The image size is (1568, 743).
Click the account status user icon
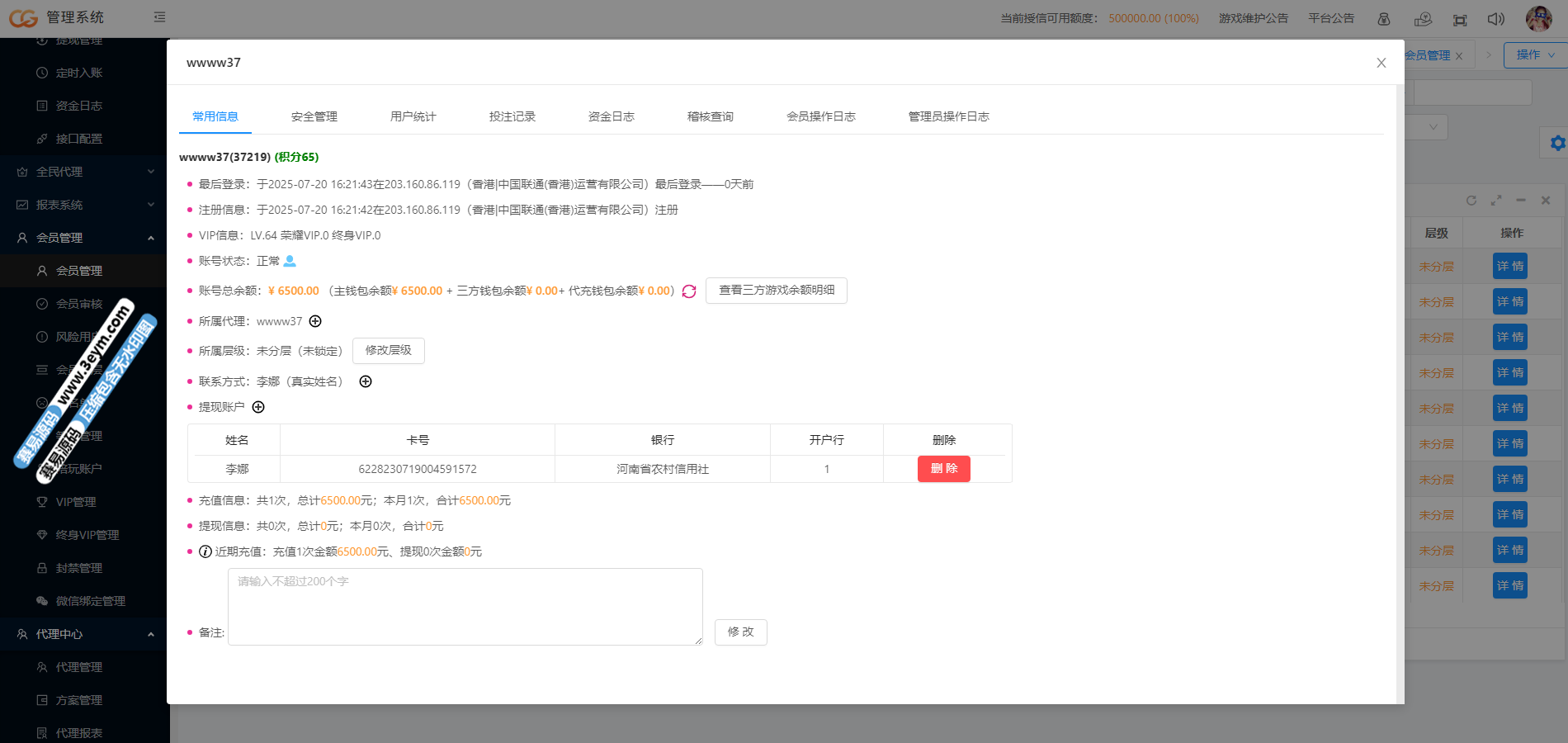[x=290, y=261]
